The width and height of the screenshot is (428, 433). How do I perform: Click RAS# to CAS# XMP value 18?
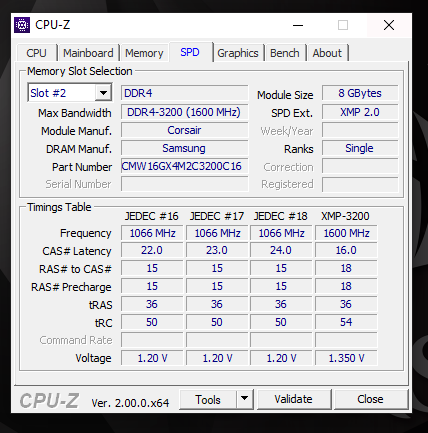click(x=346, y=268)
